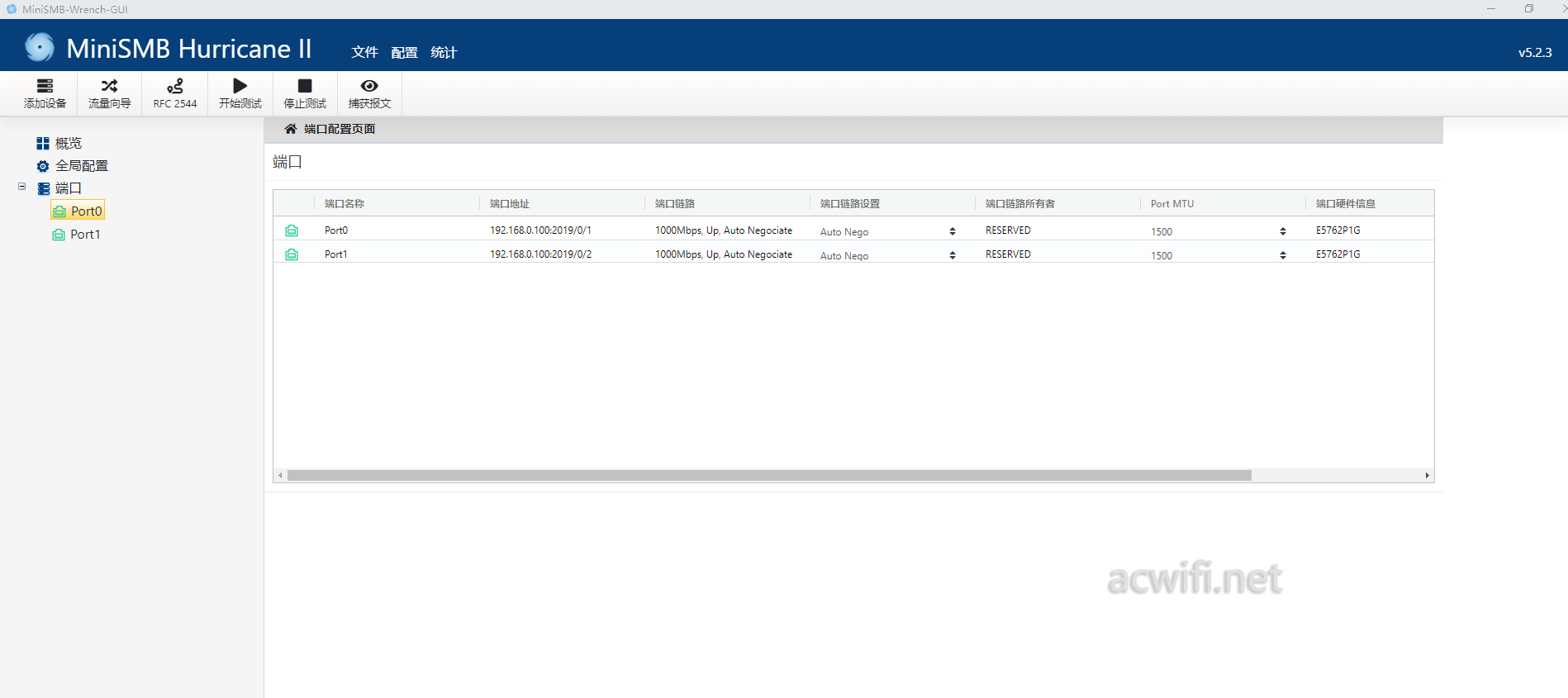The image size is (1568, 698).
Task: Click Port0 hardware info E5762P1G
Action: 1338,230
